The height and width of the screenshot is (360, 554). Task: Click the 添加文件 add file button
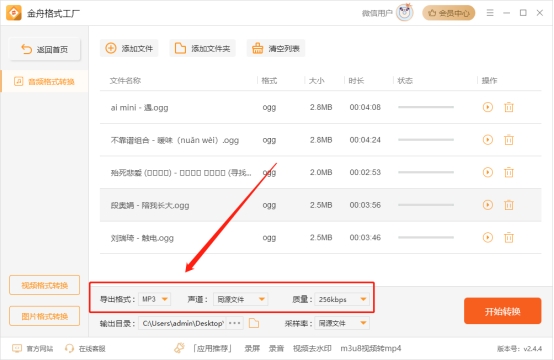pos(129,48)
